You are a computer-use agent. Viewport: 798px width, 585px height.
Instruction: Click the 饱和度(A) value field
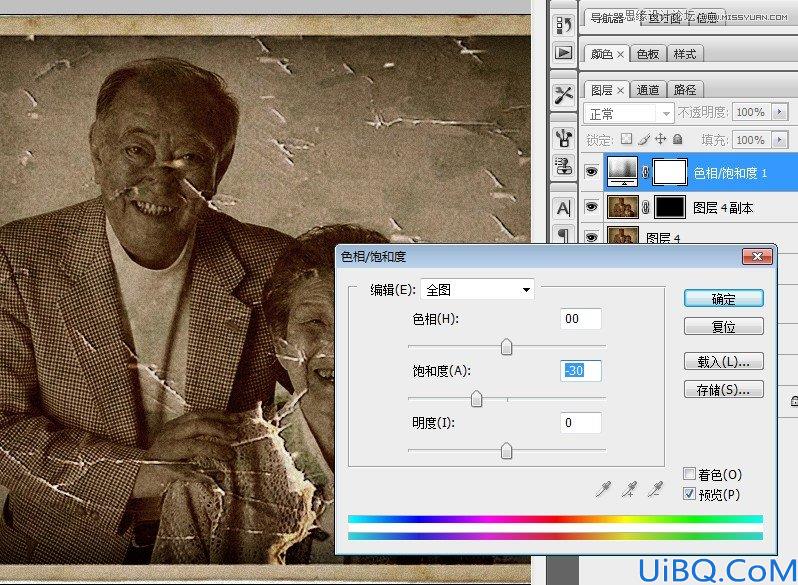tap(581, 371)
